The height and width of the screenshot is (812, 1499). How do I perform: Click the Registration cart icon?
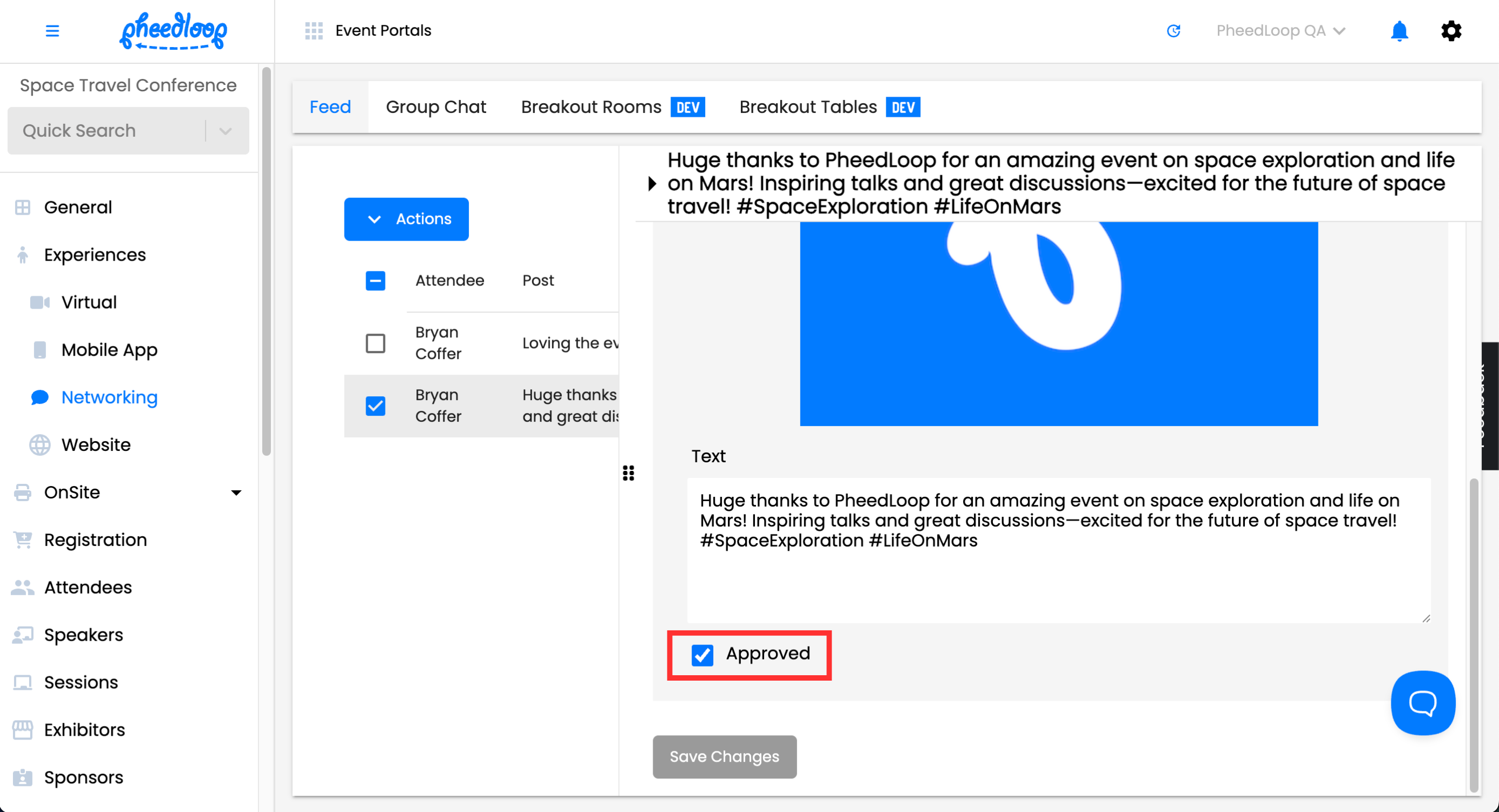pyautogui.click(x=23, y=541)
